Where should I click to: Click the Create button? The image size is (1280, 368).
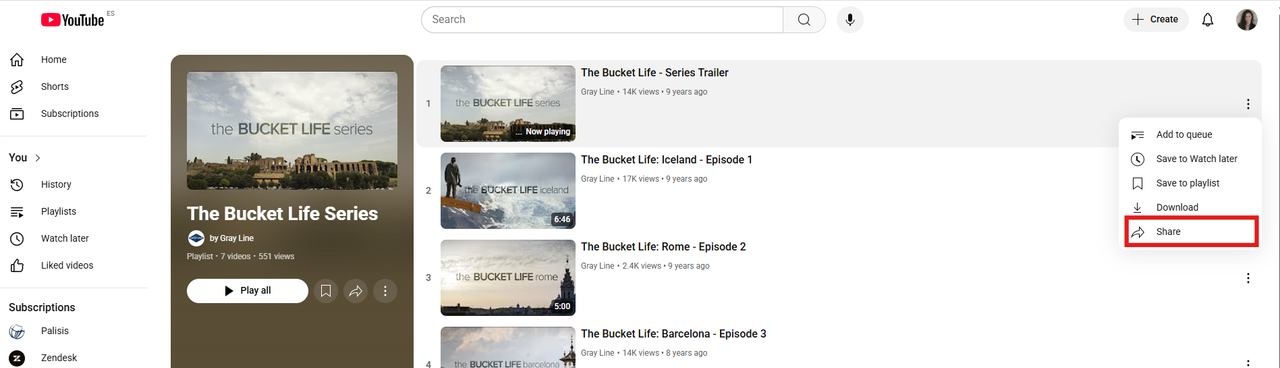click(1156, 19)
